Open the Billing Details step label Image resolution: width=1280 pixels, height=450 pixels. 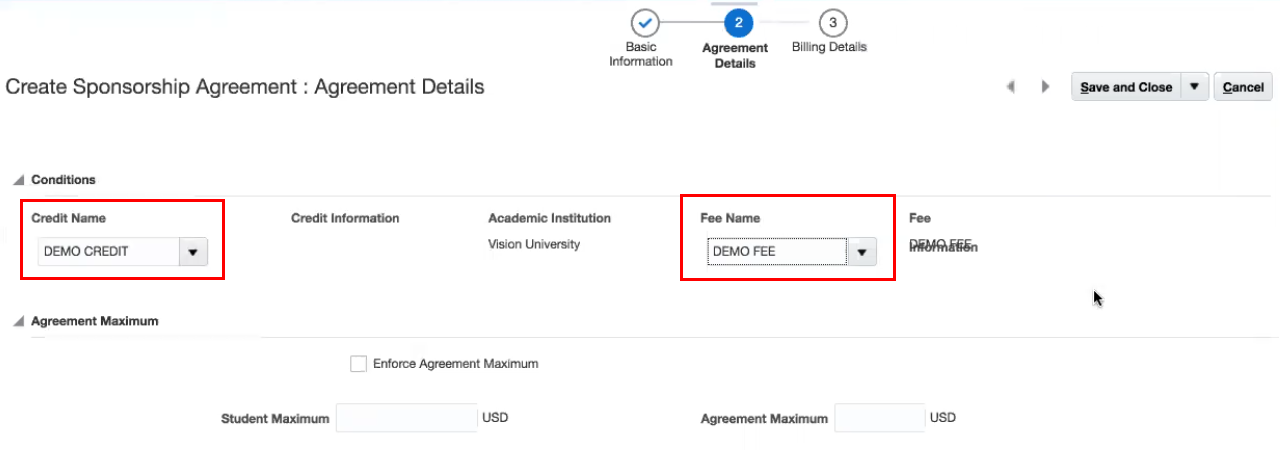[x=829, y=47]
